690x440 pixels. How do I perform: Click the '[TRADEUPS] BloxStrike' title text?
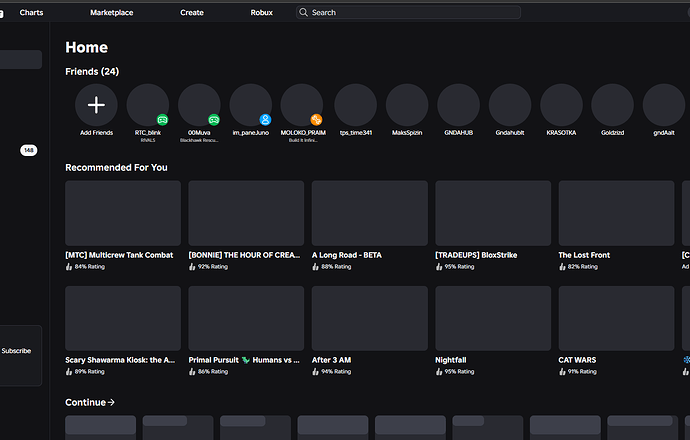(476, 255)
